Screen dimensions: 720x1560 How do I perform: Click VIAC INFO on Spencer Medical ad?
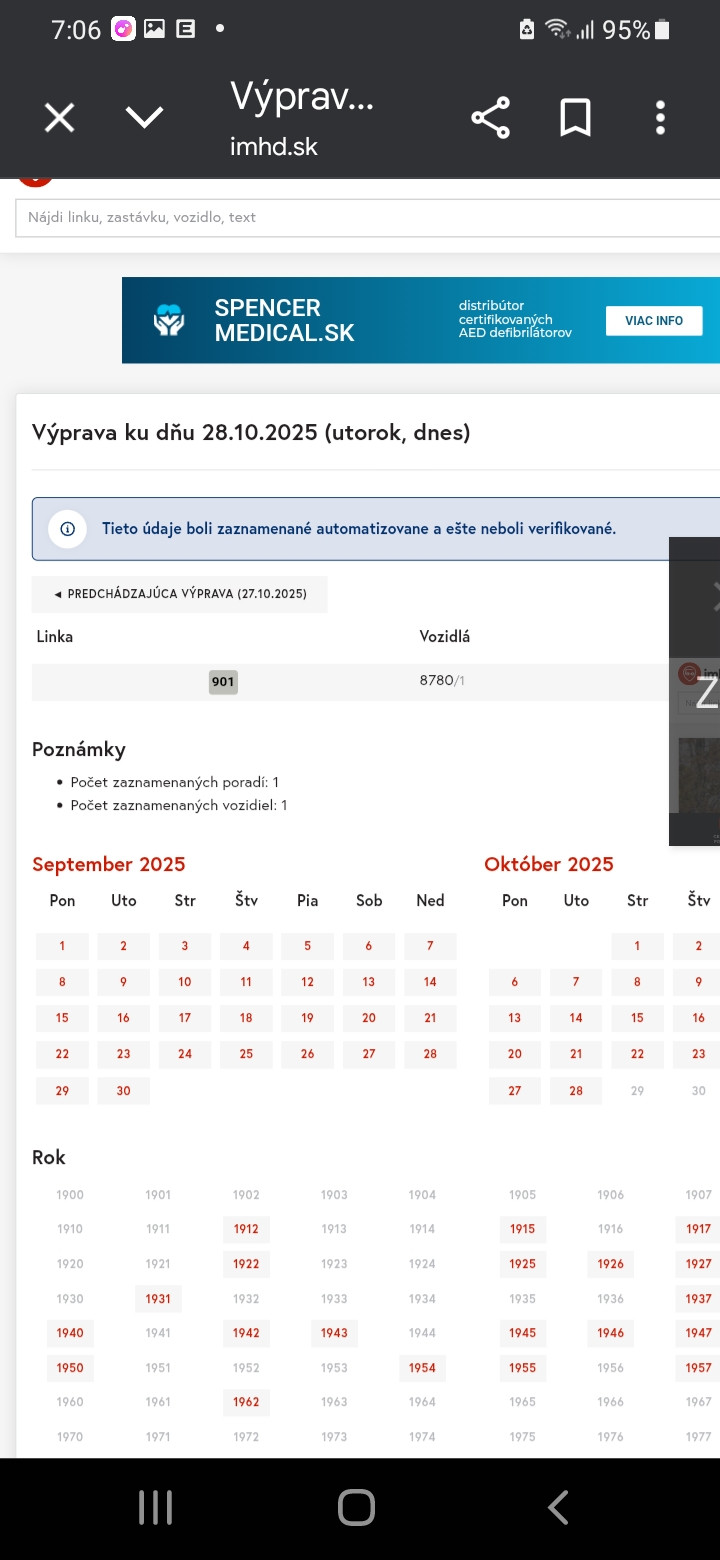tap(654, 321)
